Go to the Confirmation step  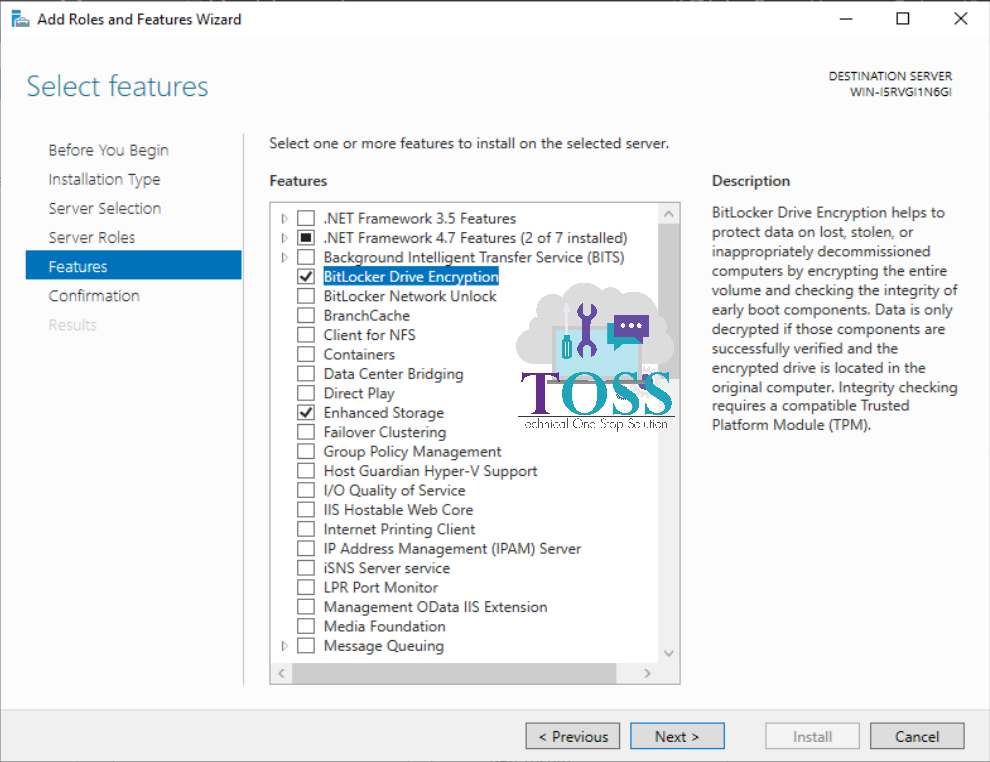pyautogui.click(x=94, y=295)
